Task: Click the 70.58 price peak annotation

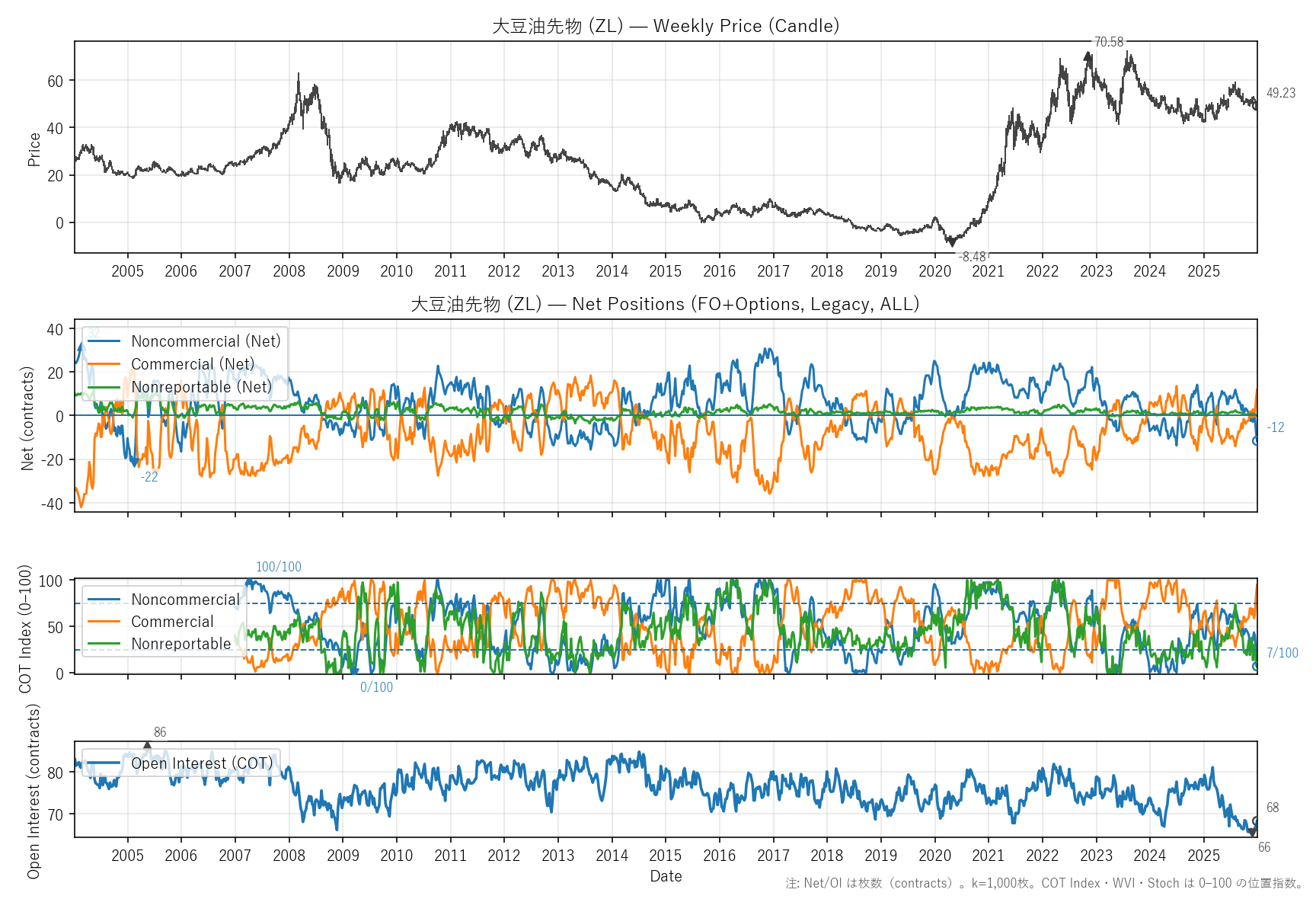Action: coord(1108,42)
